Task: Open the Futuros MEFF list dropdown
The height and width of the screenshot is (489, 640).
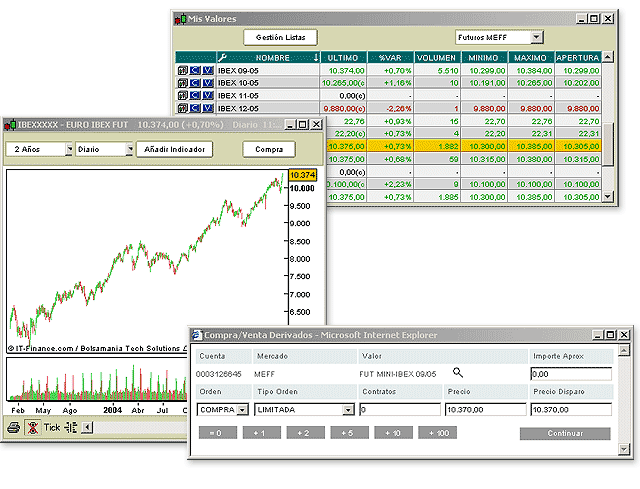Action: pos(537,37)
